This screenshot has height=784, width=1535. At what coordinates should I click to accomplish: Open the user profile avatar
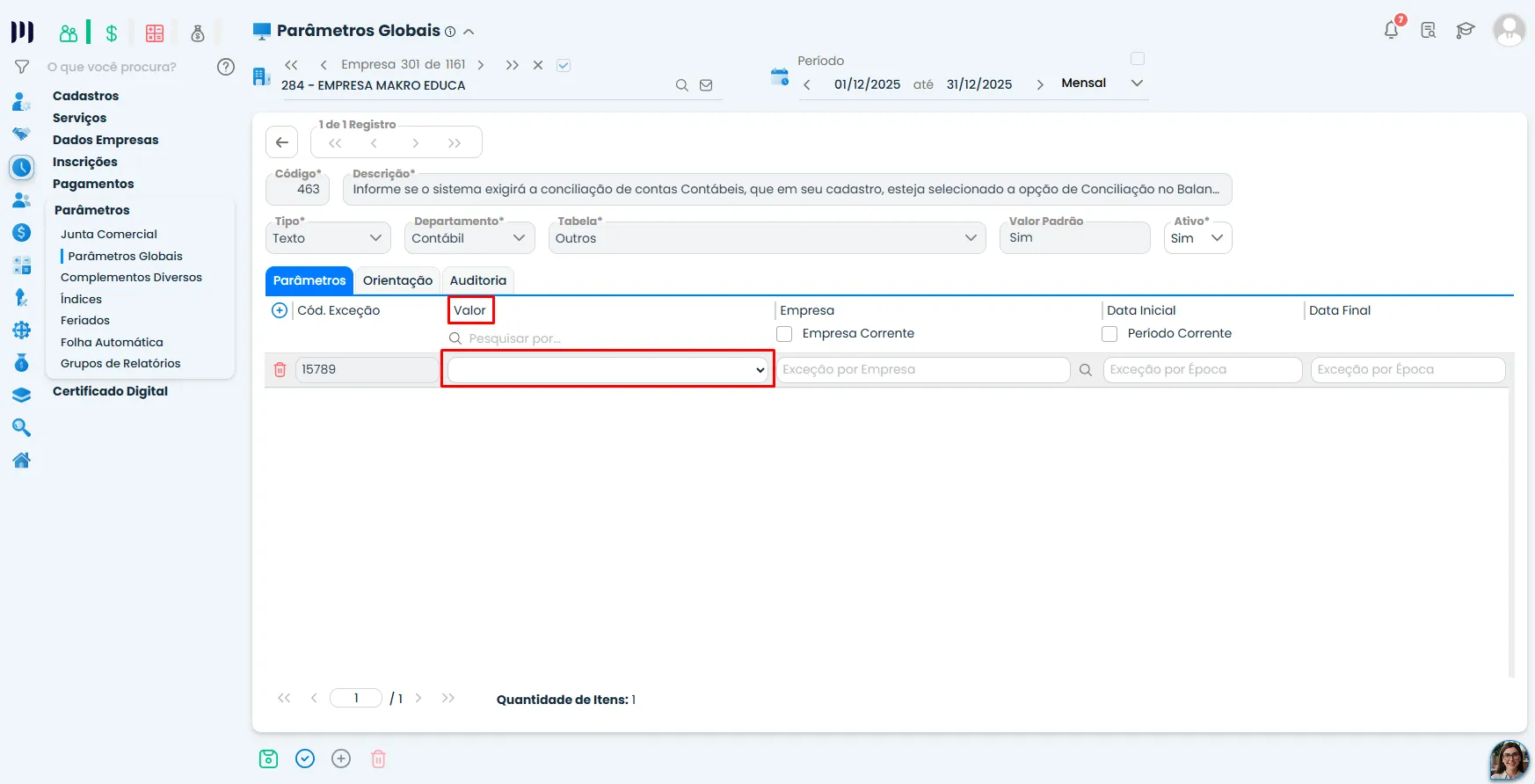point(1509,31)
